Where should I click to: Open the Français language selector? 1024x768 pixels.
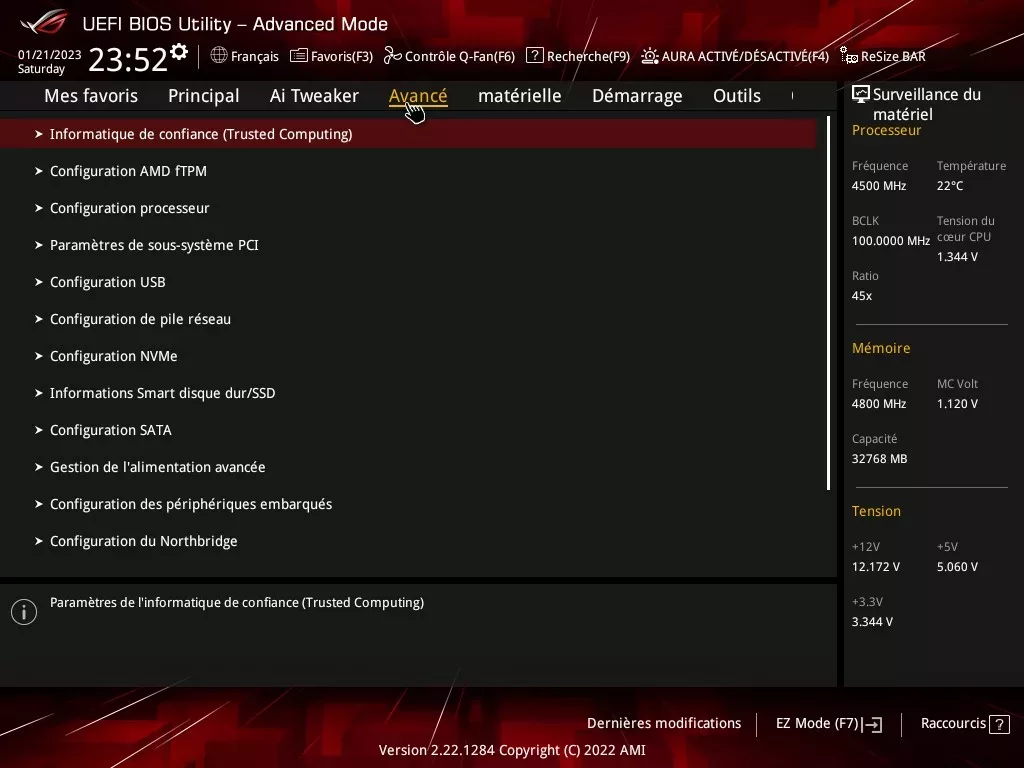pos(245,56)
